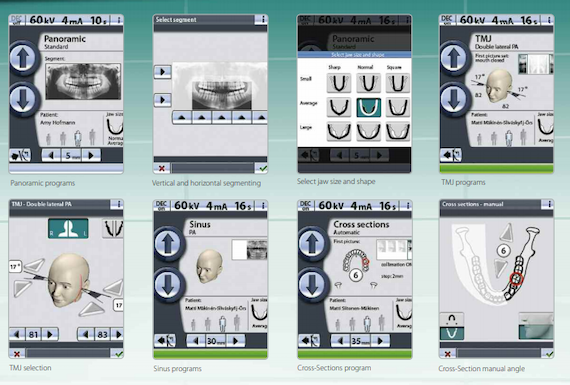The width and height of the screenshot is (570, 385).
Task: Tap the down arrow on Cross sections Automatic screen
Action: [312, 285]
